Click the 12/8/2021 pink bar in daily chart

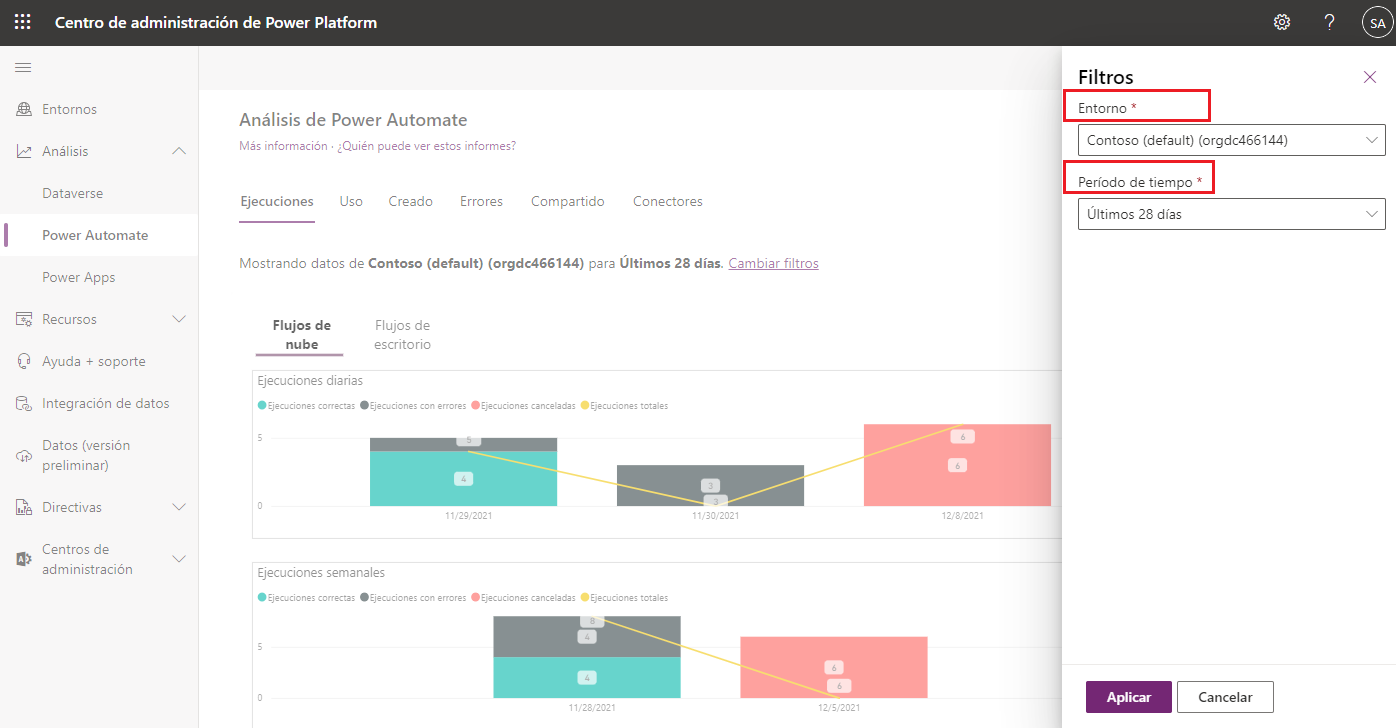pyautogui.click(x=957, y=465)
